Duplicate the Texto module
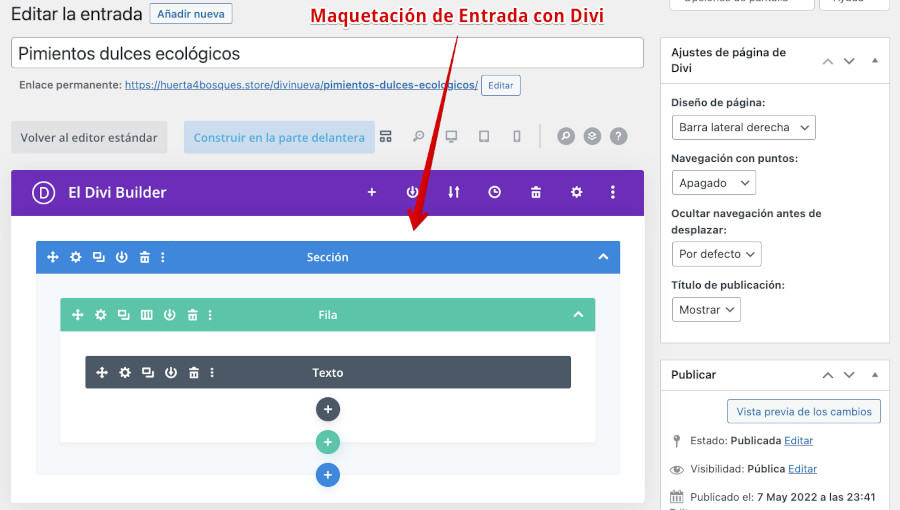 [148, 373]
